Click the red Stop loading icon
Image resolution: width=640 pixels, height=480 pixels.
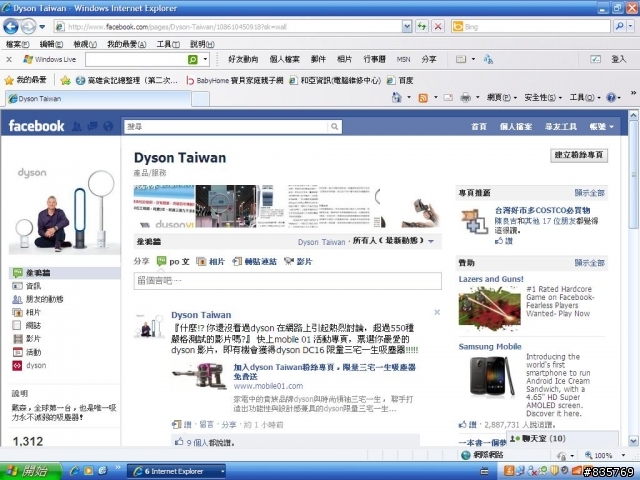pos(438,27)
